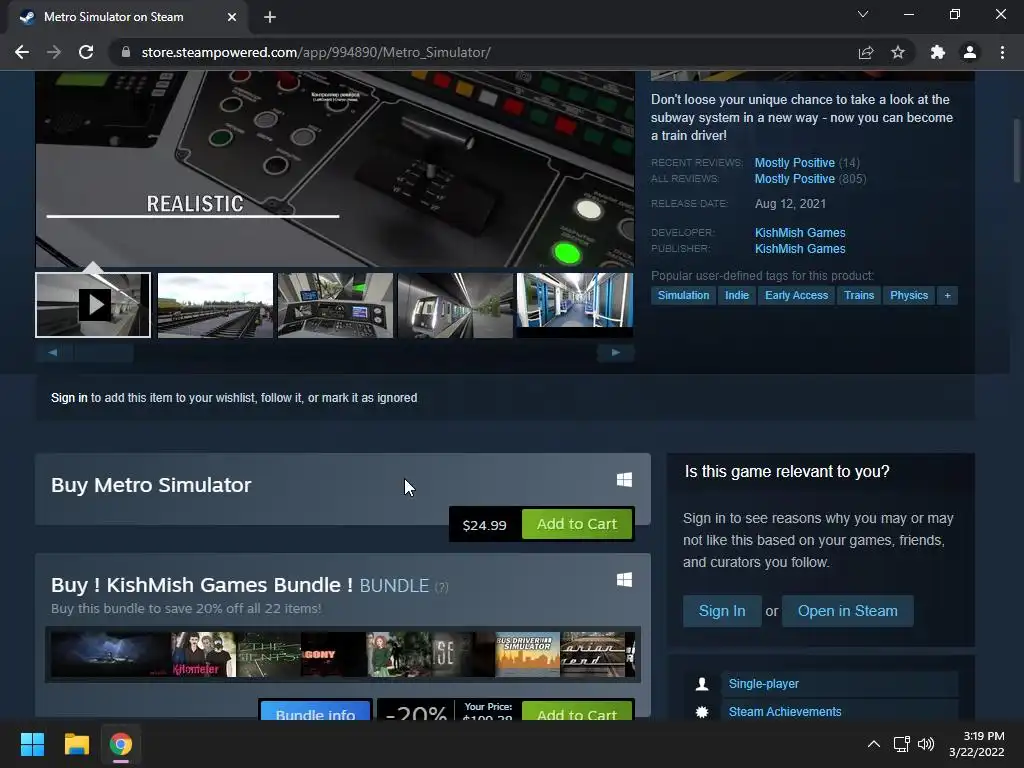1024x768 pixels.
Task: Add Metro Simulator to cart
Action: (577, 524)
